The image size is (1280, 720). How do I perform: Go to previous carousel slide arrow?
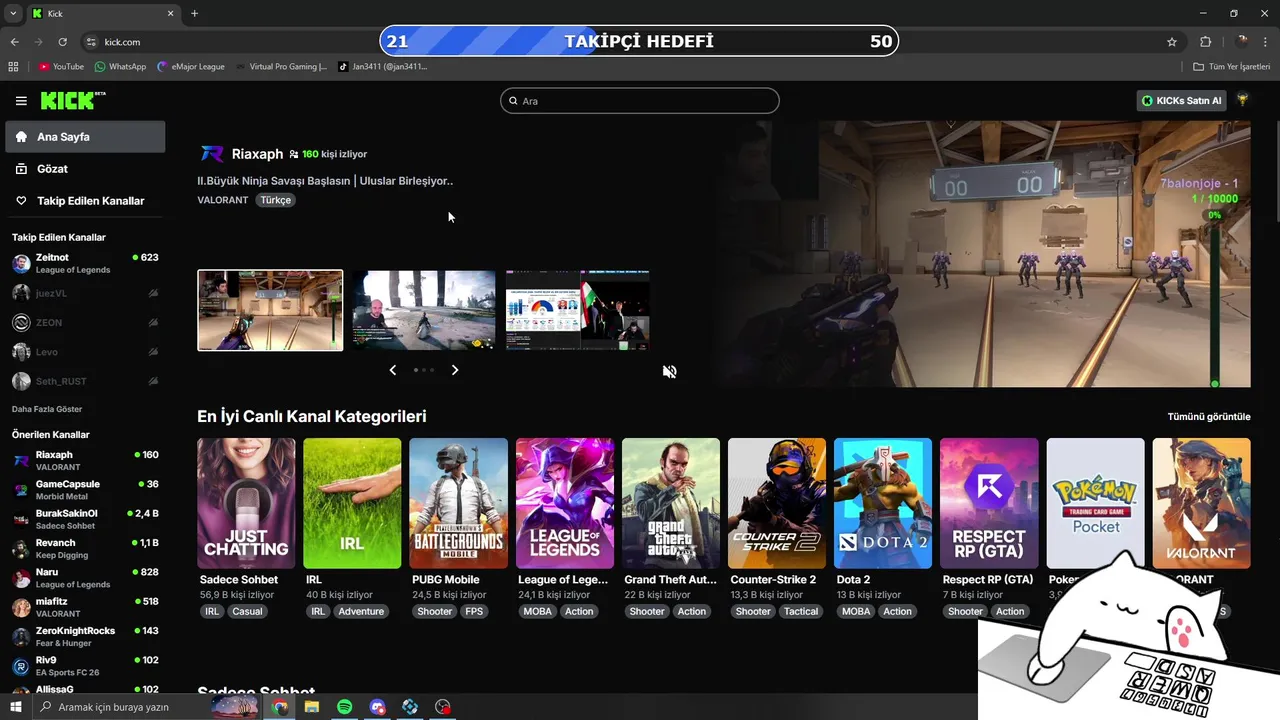coord(392,370)
